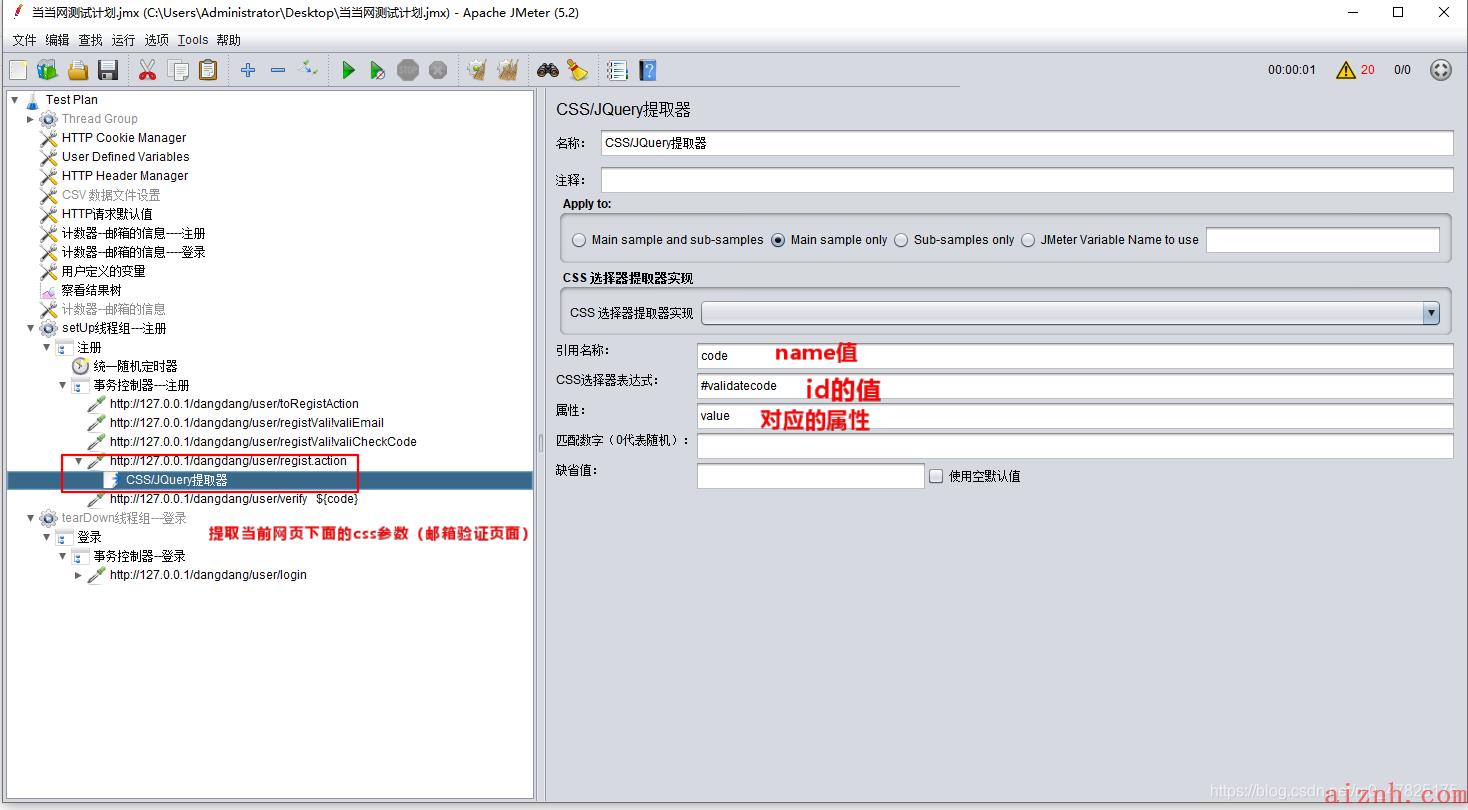1468x810 pixels.
Task: Select 统一随机定时器 in tree
Action: (135, 366)
